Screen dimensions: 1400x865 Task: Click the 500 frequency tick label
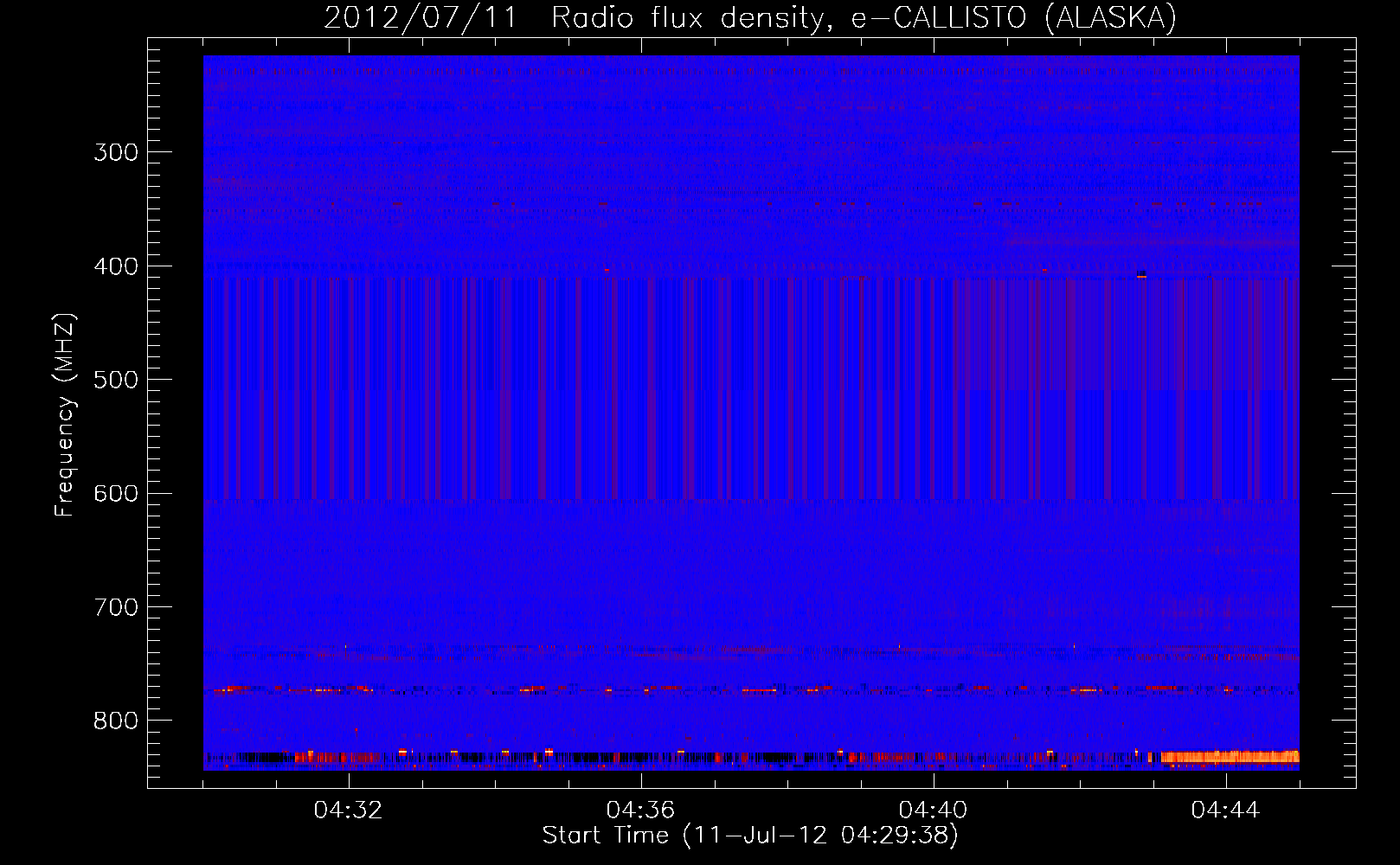(116, 380)
